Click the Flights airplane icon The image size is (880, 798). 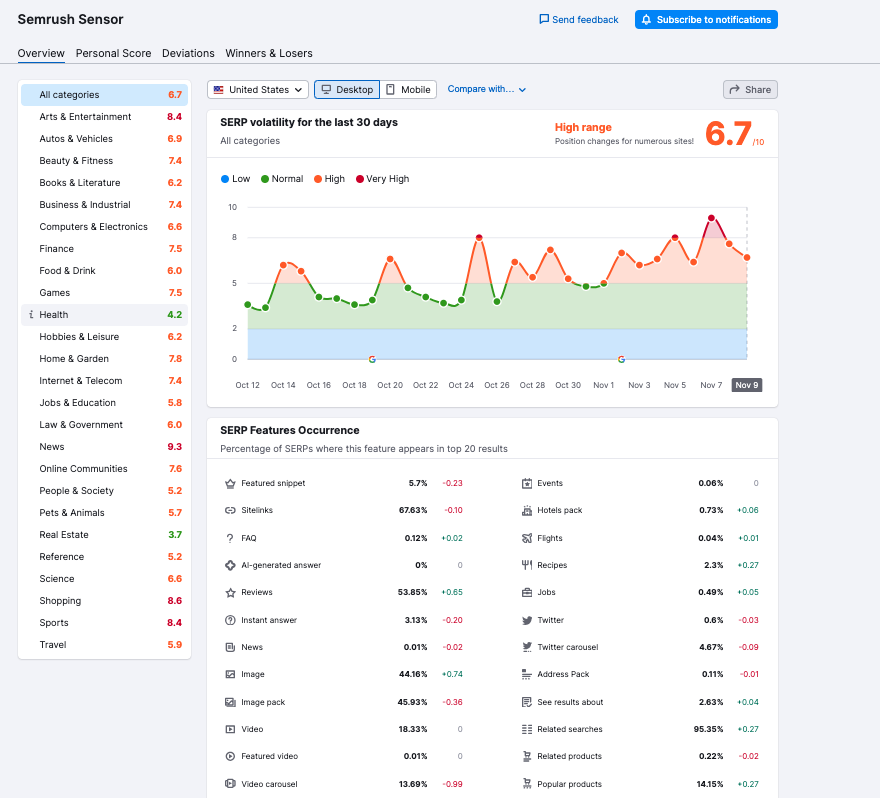[527, 538]
